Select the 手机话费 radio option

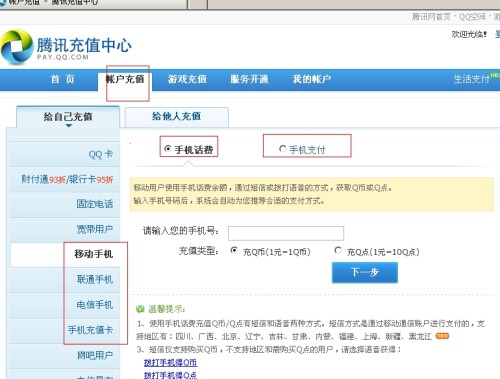[168, 149]
